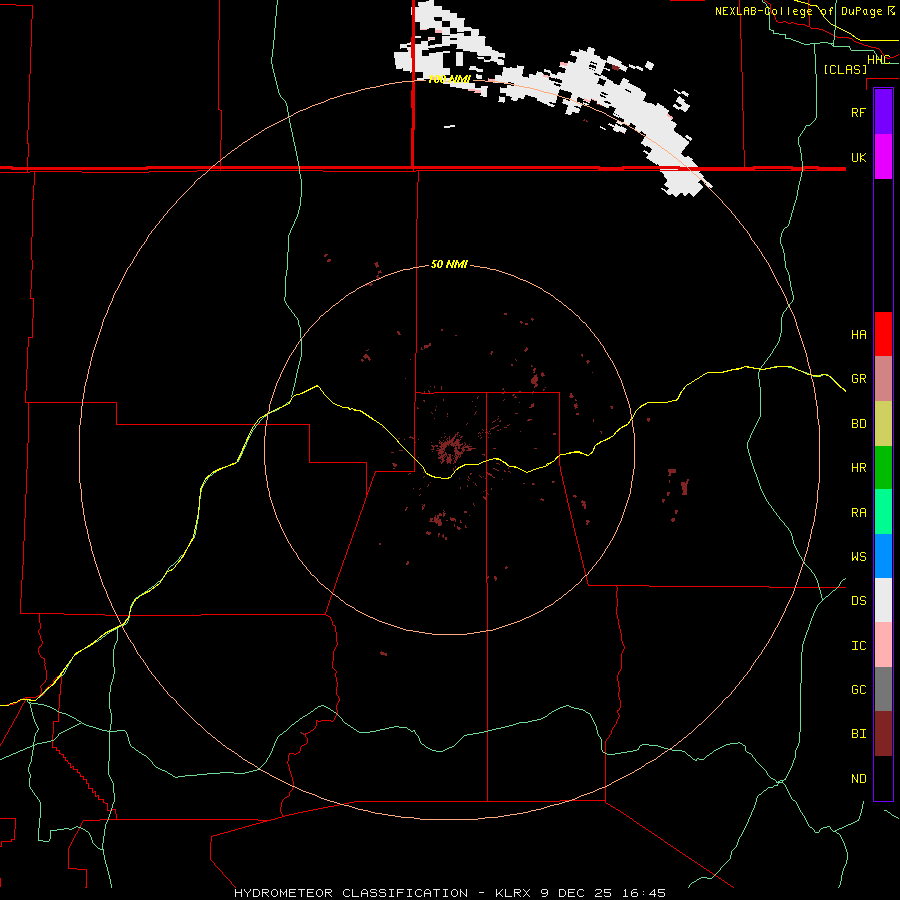
Task: Click the HHC product label
Action: pyautogui.click(x=878, y=60)
